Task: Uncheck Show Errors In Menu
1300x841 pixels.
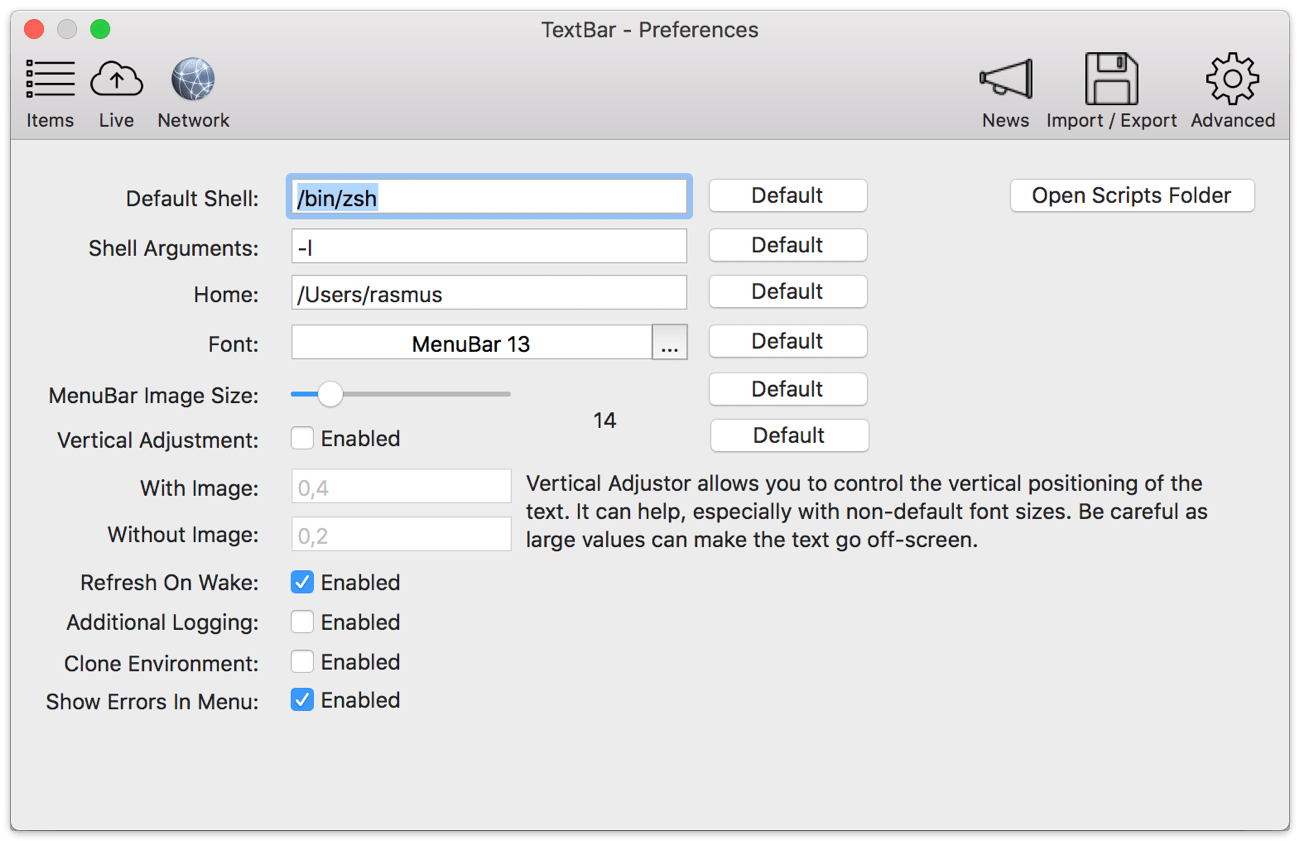Action: tap(302, 700)
